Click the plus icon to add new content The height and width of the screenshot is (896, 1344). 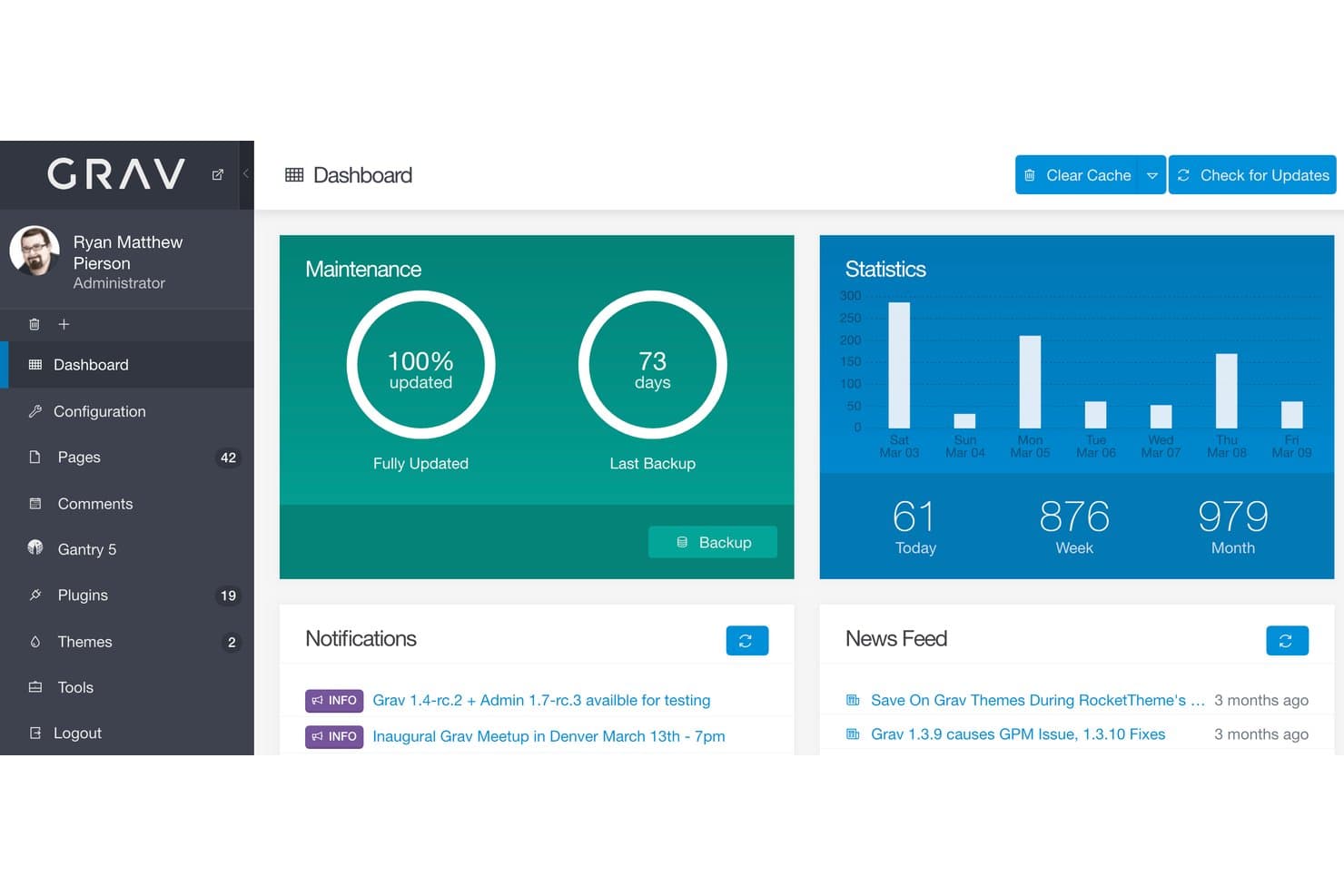[x=64, y=324]
